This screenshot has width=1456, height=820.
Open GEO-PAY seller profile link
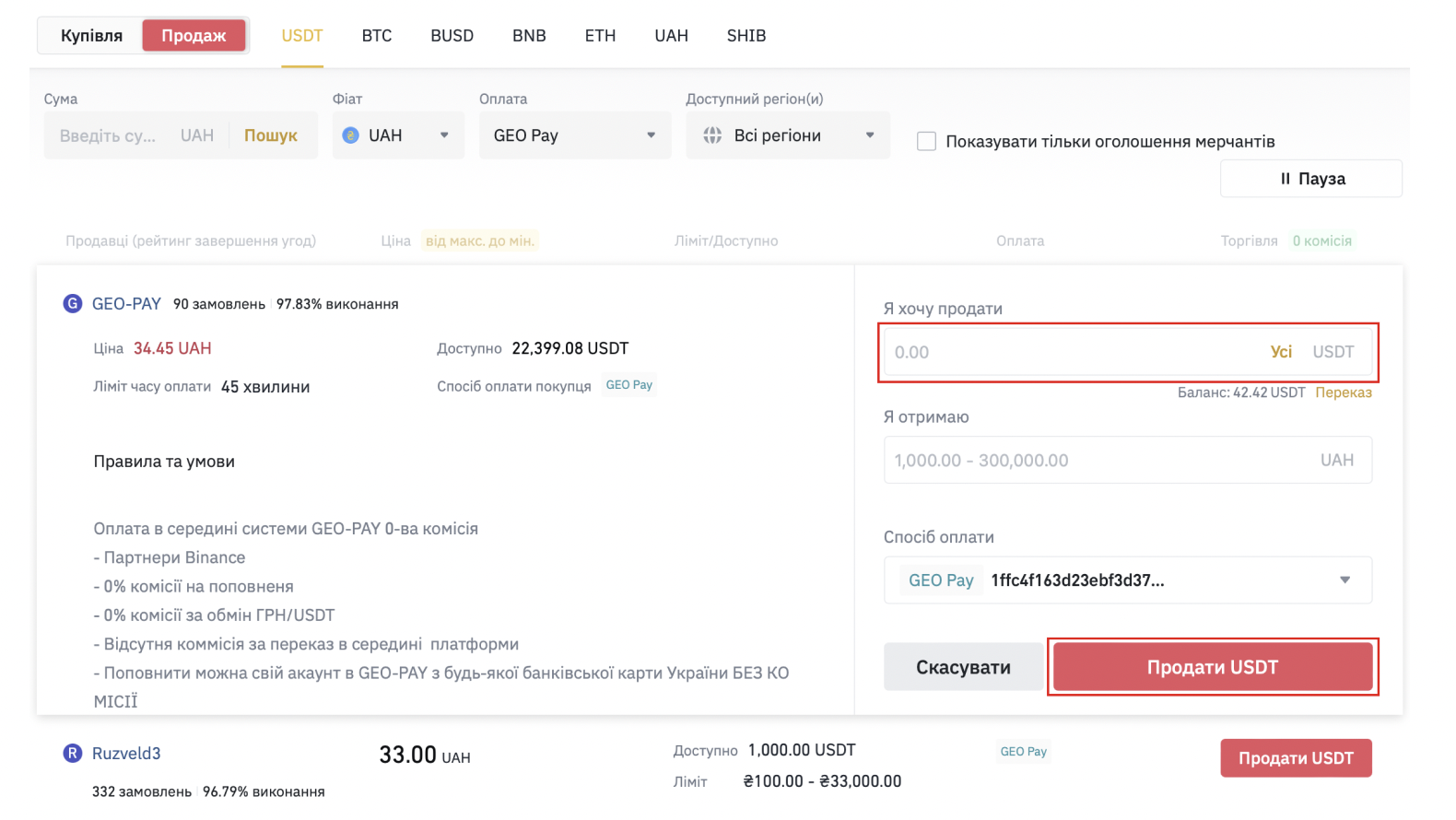click(126, 304)
